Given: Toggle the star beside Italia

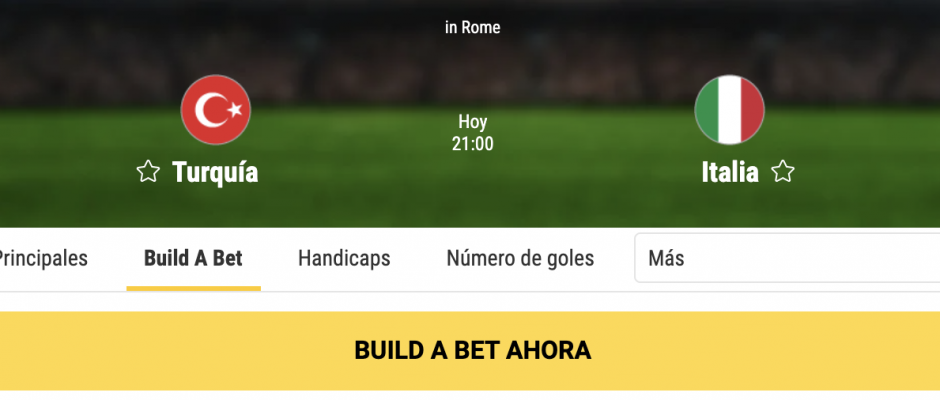Looking at the screenshot, I should [782, 172].
